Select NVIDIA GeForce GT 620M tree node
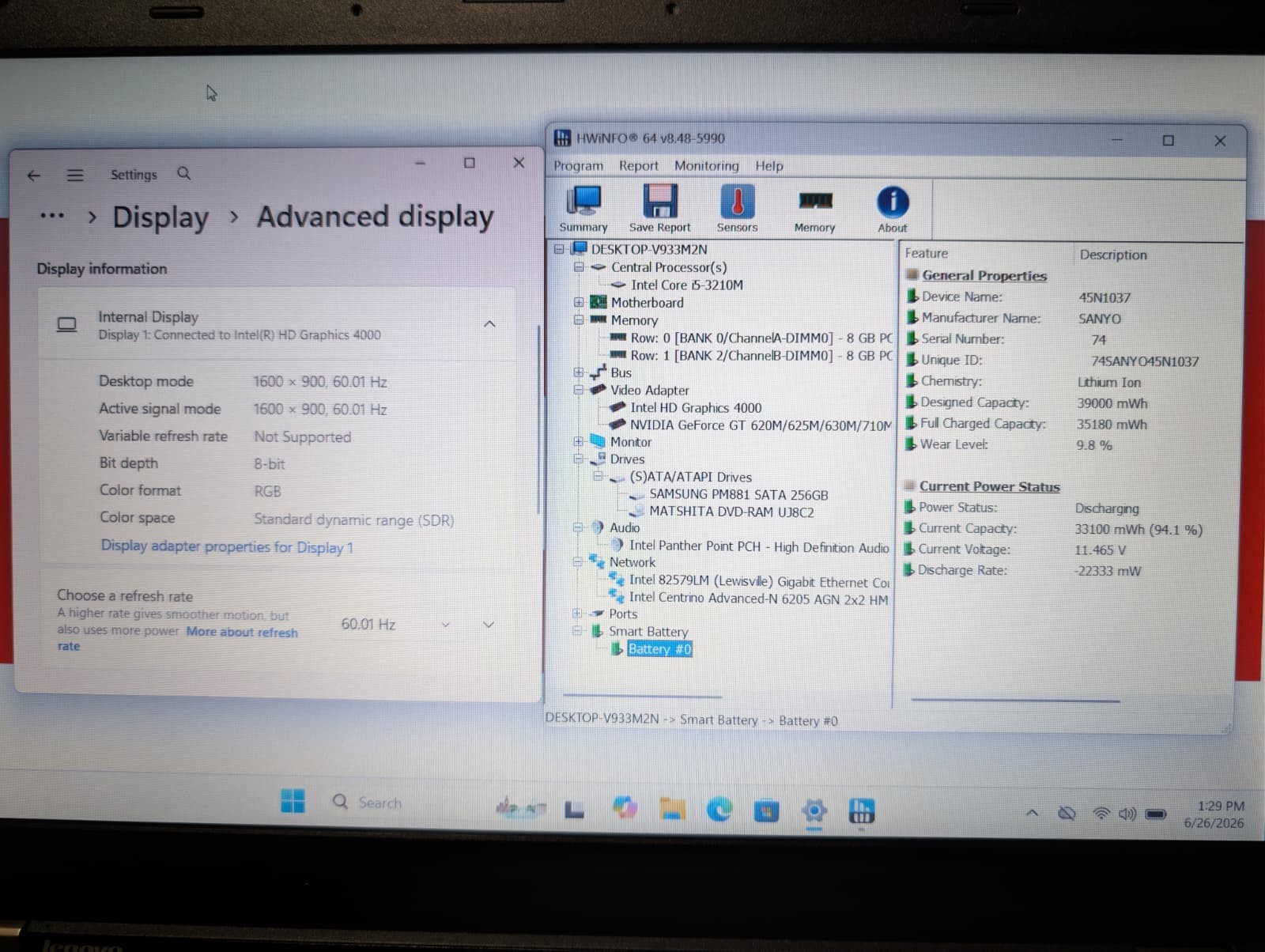This screenshot has width=1265, height=952. click(x=761, y=425)
